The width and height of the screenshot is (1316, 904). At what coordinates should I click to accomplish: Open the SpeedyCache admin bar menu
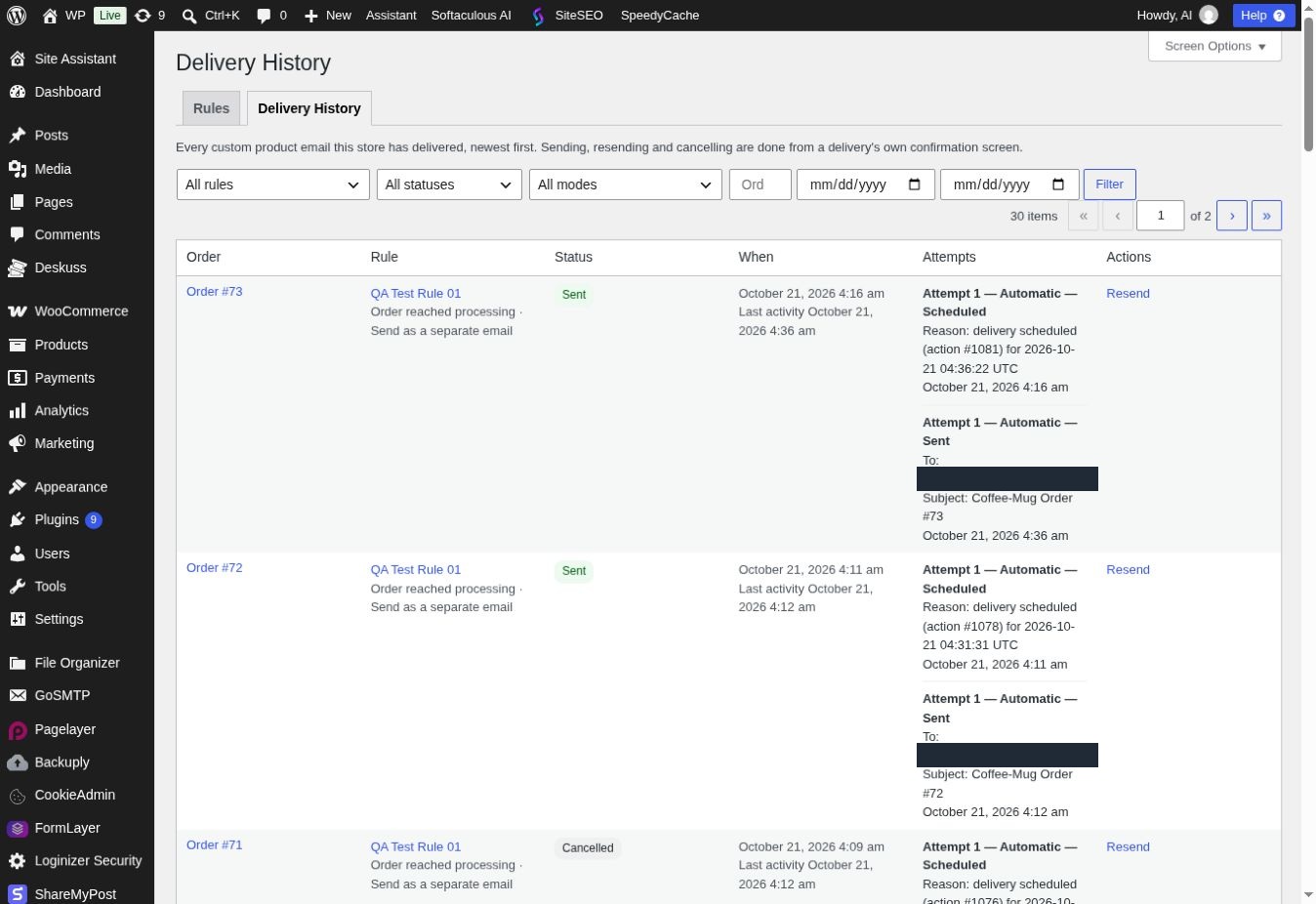660,16
